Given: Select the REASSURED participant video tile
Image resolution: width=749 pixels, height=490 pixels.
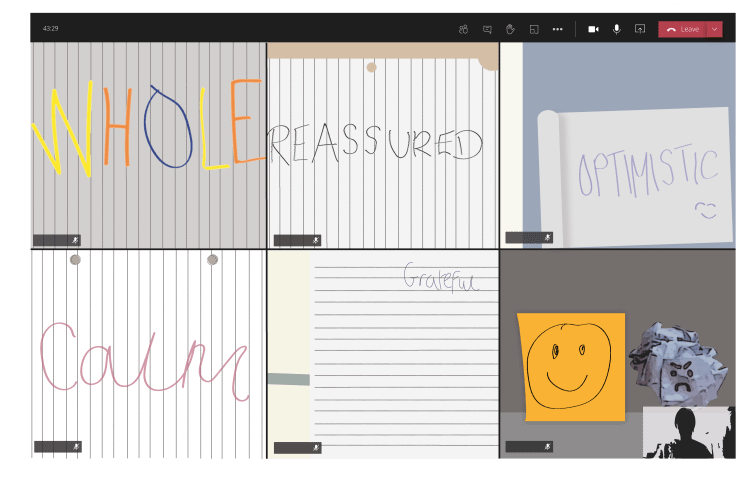Looking at the screenshot, I should (383, 145).
